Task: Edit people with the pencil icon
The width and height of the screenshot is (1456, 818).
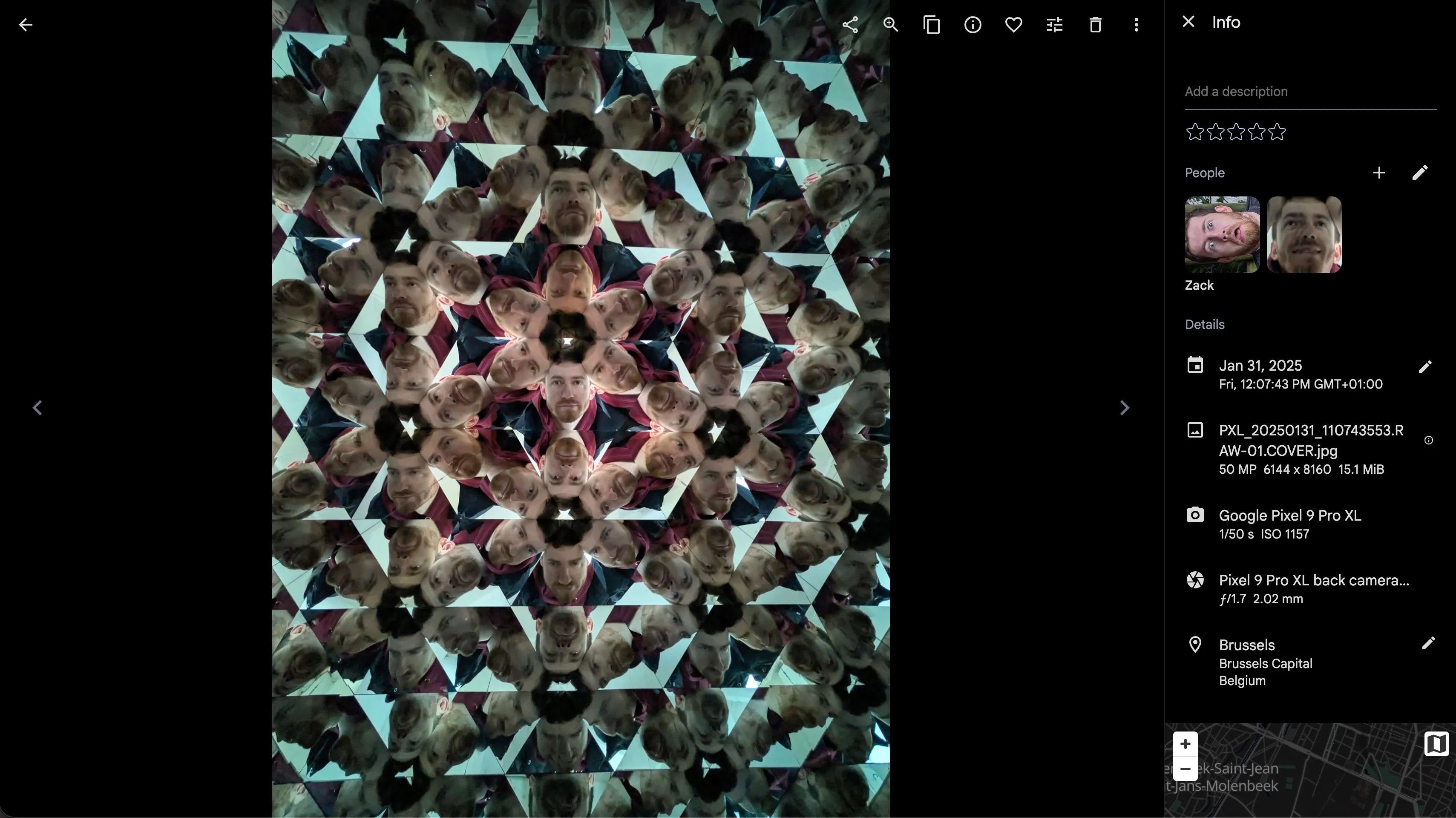Action: point(1420,173)
